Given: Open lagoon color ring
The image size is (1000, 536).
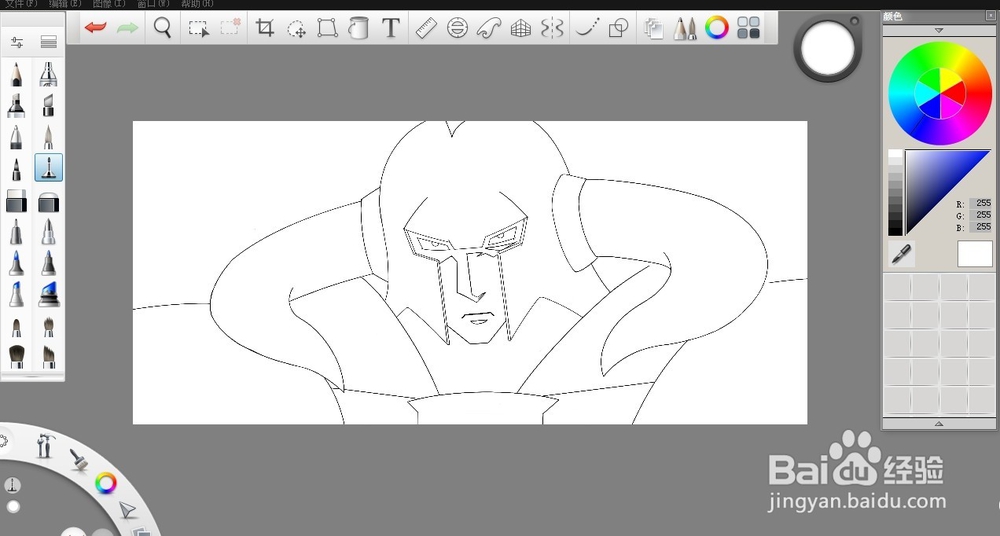Looking at the screenshot, I should click(x=106, y=483).
